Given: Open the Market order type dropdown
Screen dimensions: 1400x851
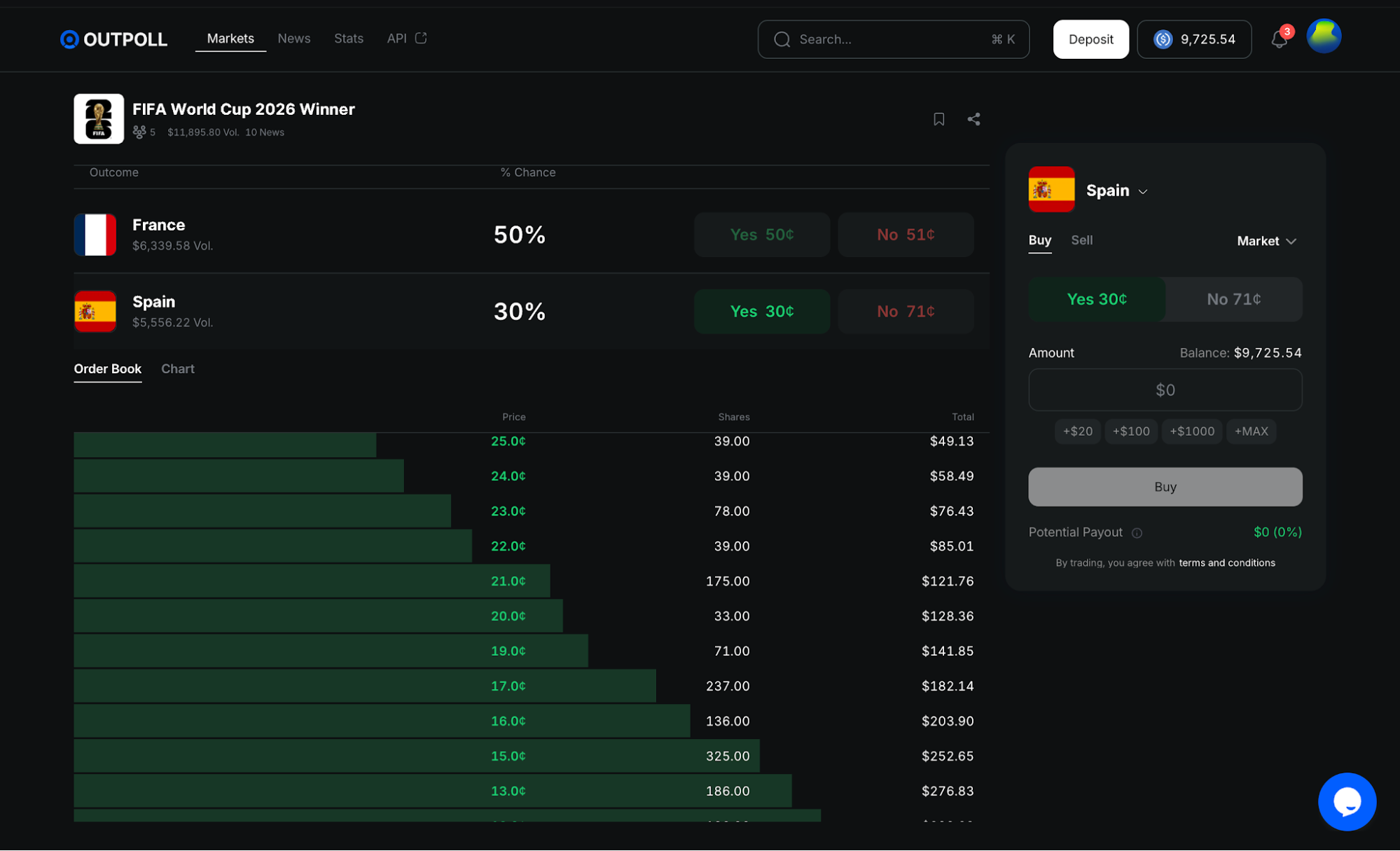Looking at the screenshot, I should pyautogui.click(x=1266, y=241).
